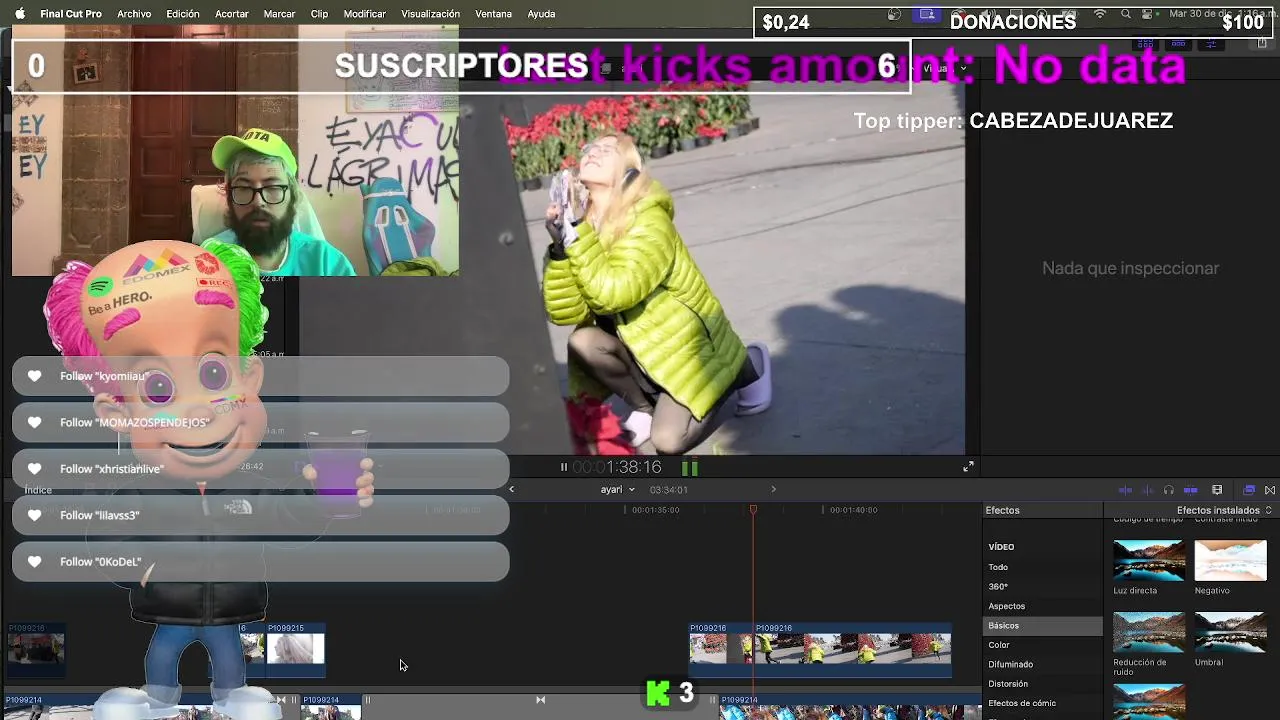Toggle the Effects browser
Image resolution: width=1280 pixels, height=720 pixels.
(1249, 490)
